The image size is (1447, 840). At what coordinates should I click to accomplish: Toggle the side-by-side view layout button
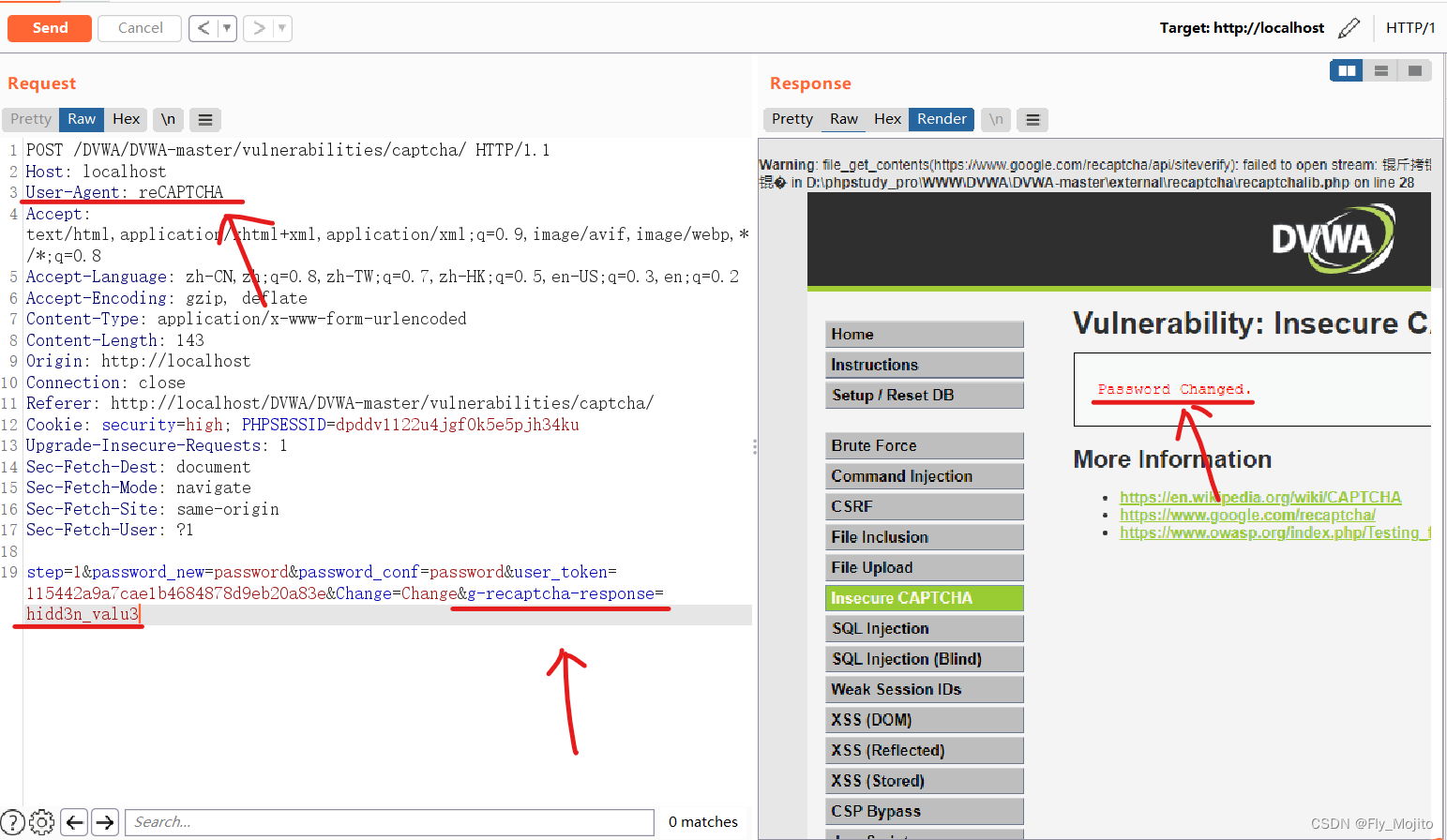coord(1346,70)
